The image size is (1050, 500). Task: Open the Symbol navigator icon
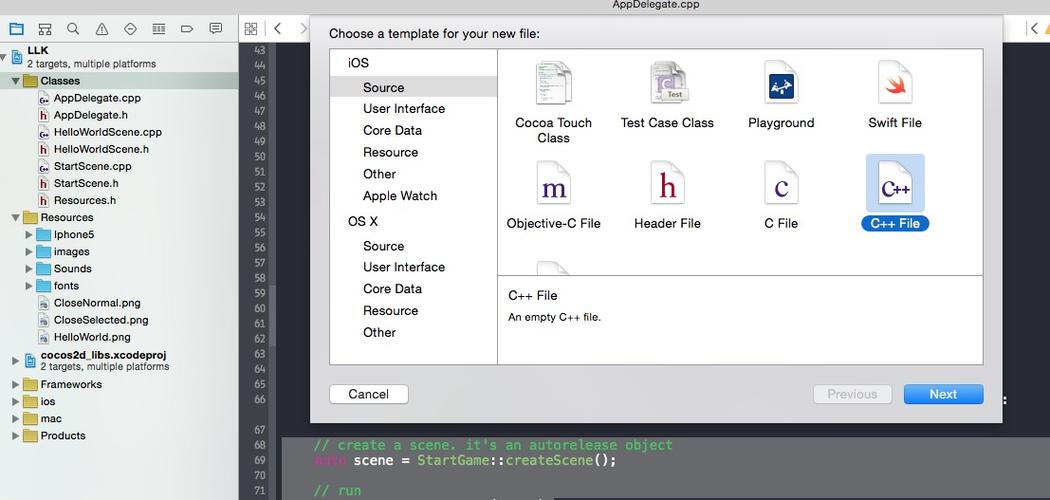click(45, 29)
